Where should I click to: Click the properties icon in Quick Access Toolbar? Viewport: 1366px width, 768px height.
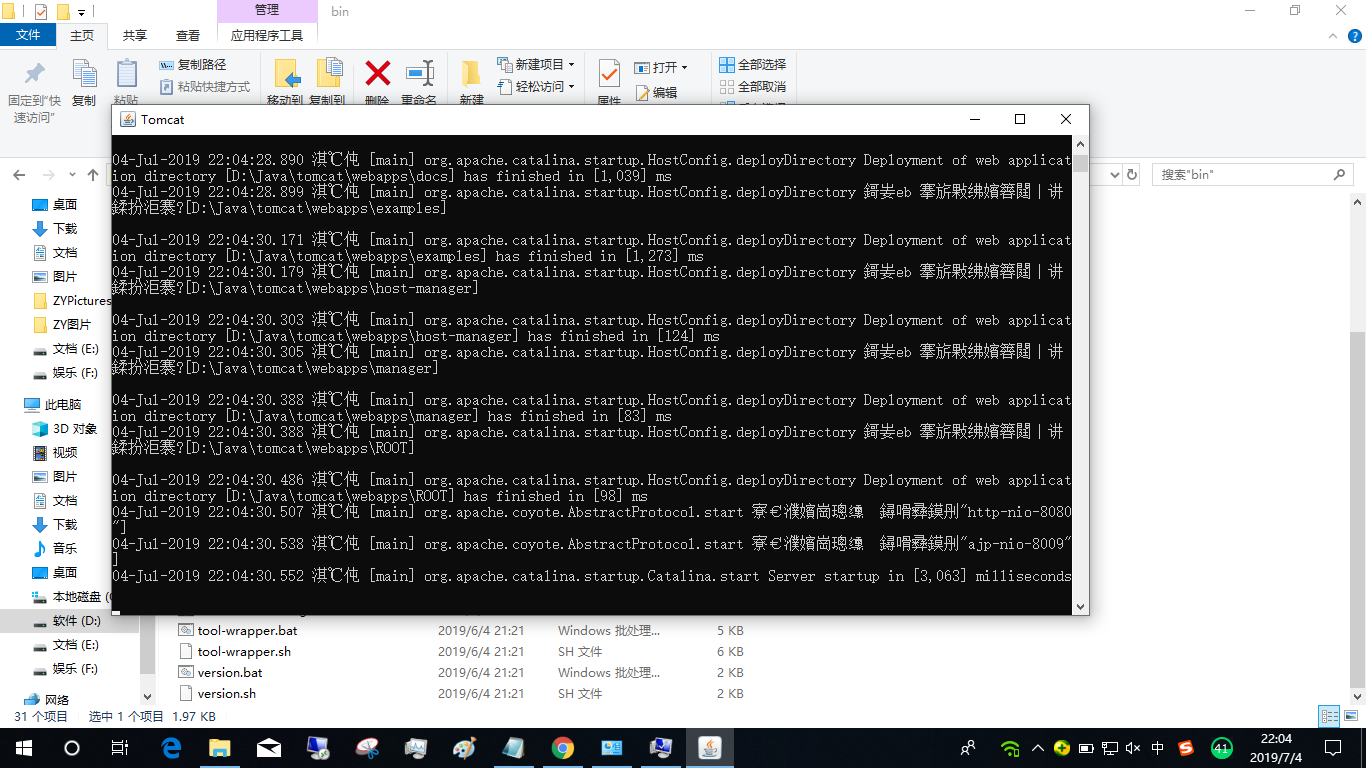(41, 12)
